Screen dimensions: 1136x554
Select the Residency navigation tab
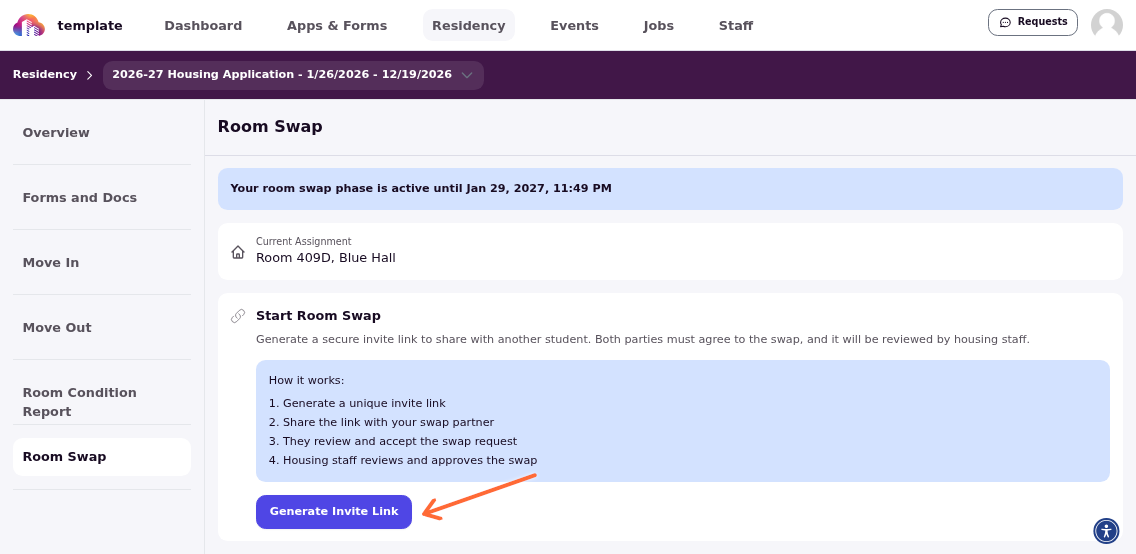(469, 26)
